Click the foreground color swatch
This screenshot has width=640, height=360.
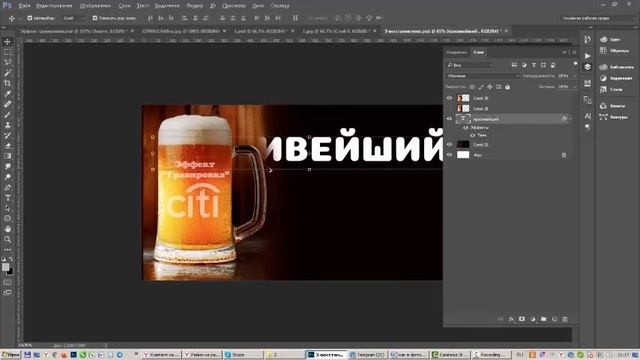5,267
